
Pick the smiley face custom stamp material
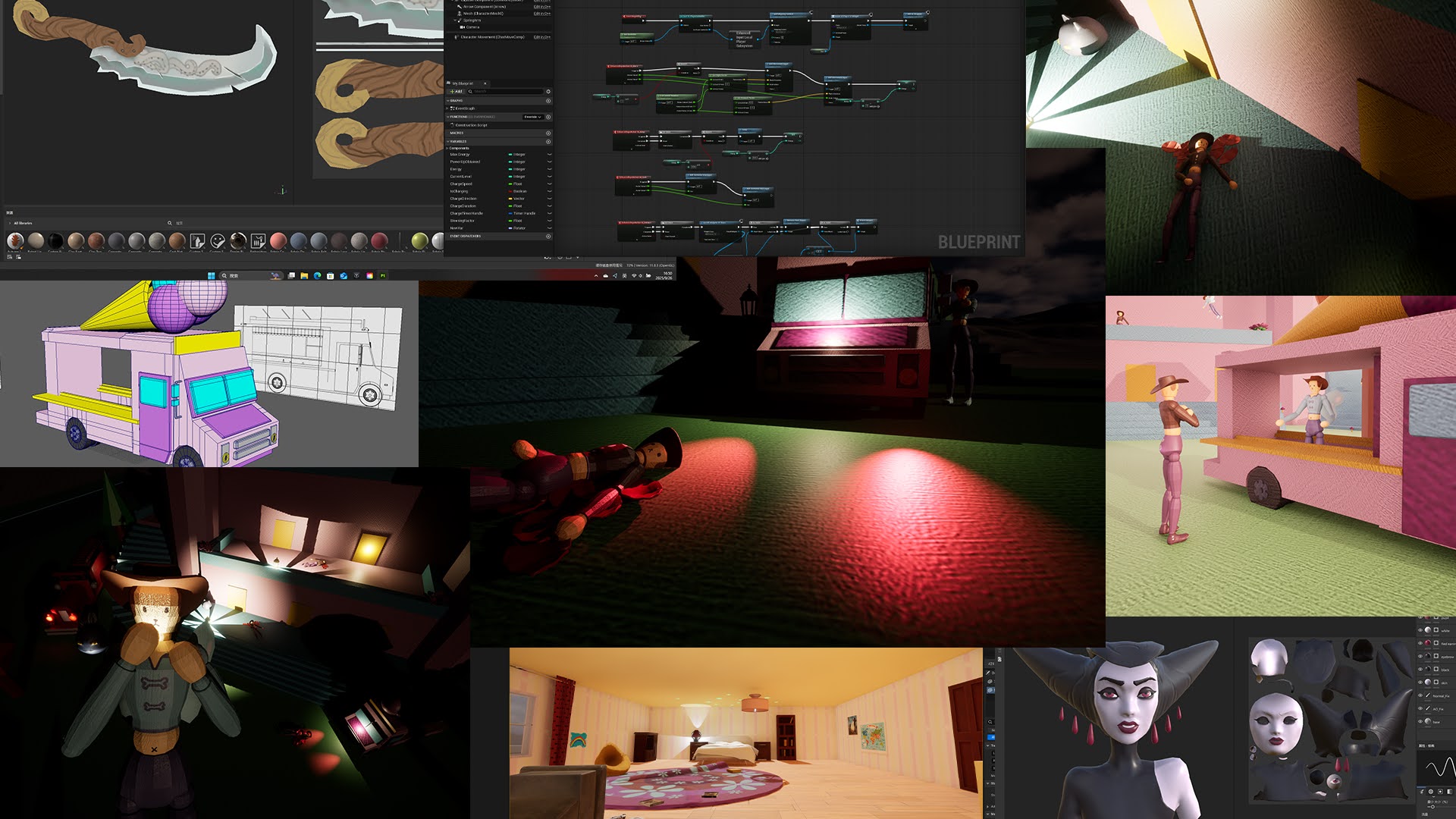tap(218, 240)
